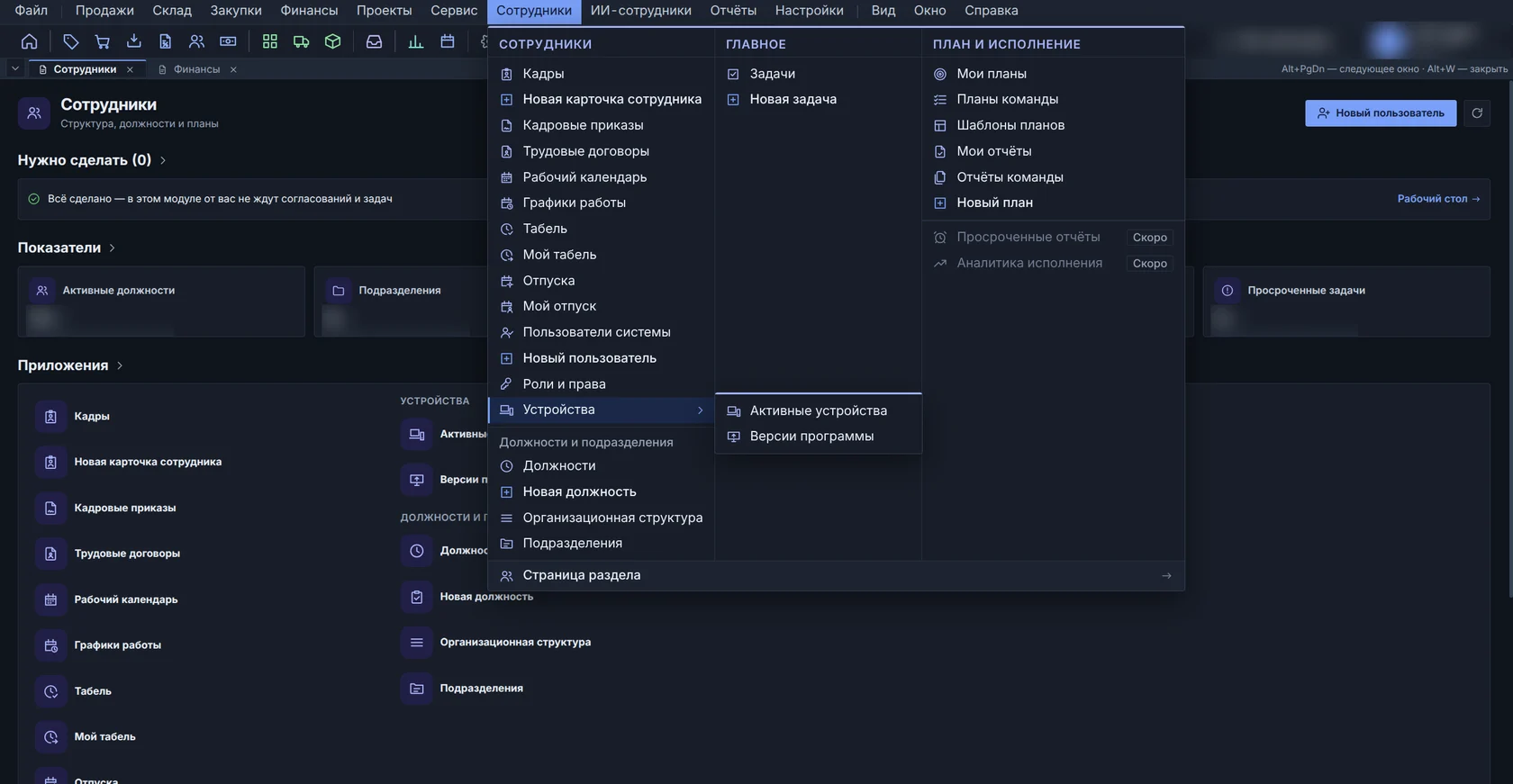This screenshot has height=784, width=1513.
Task: Click the green delivery truck toolbar icon
Action: click(x=302, y=41)
